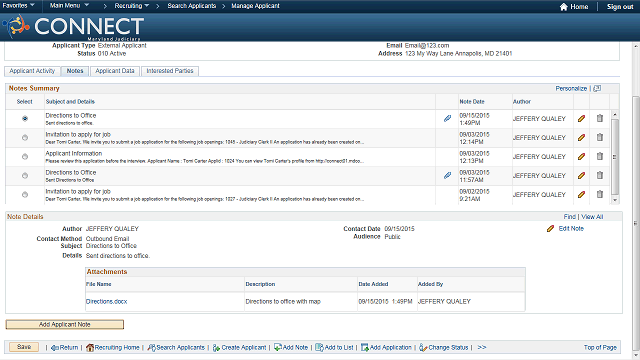Show more actions with >> link

(482, 347)
